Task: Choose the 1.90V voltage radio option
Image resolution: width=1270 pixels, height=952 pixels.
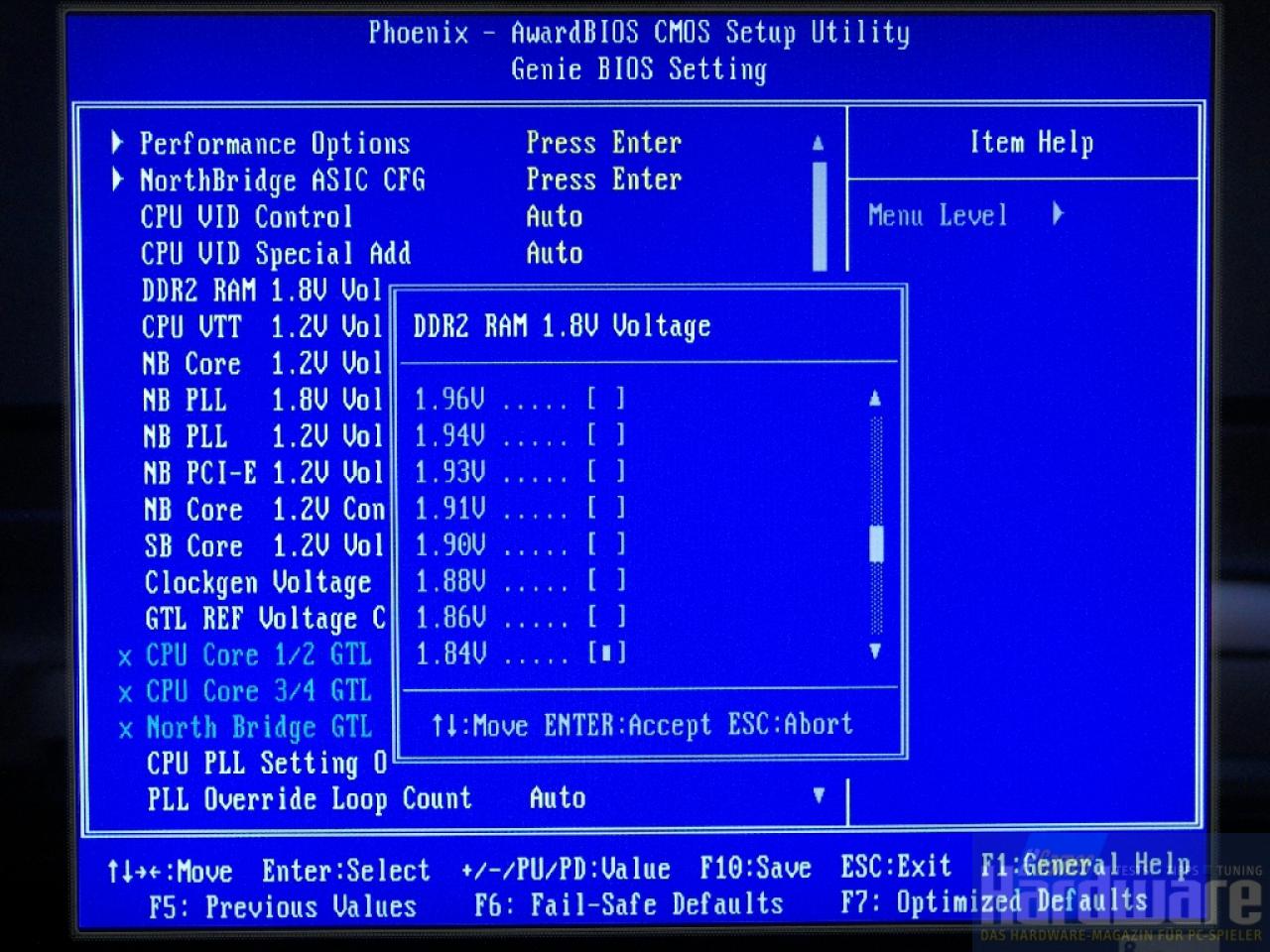Action: (606, 544)
